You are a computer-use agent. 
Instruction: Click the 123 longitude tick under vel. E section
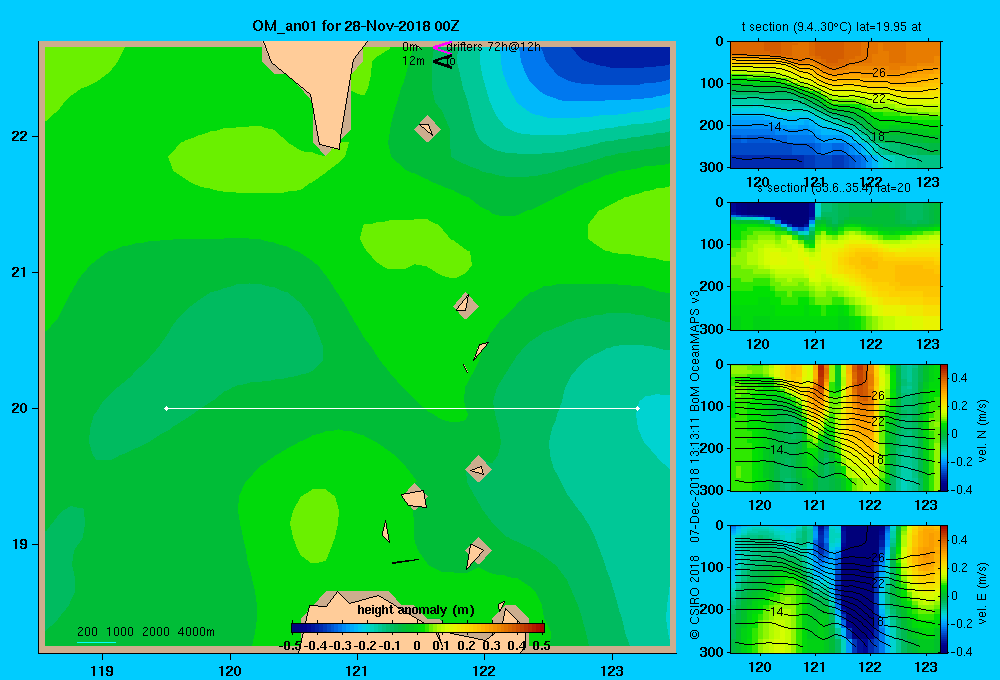pyautogui.click(x=926, y=667)
